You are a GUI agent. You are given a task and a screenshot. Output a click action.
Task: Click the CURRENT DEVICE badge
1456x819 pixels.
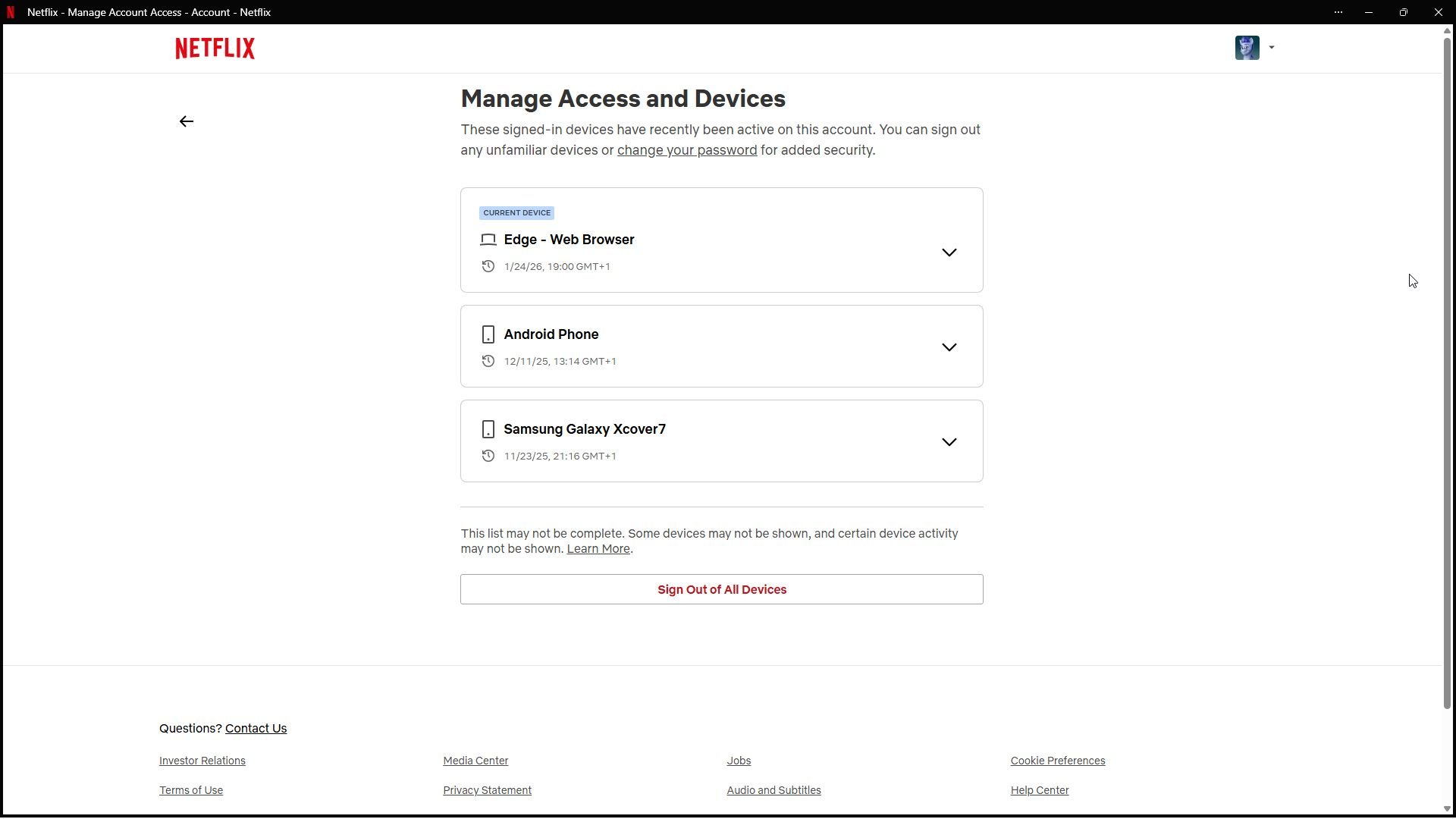click(x=517, y=213)
